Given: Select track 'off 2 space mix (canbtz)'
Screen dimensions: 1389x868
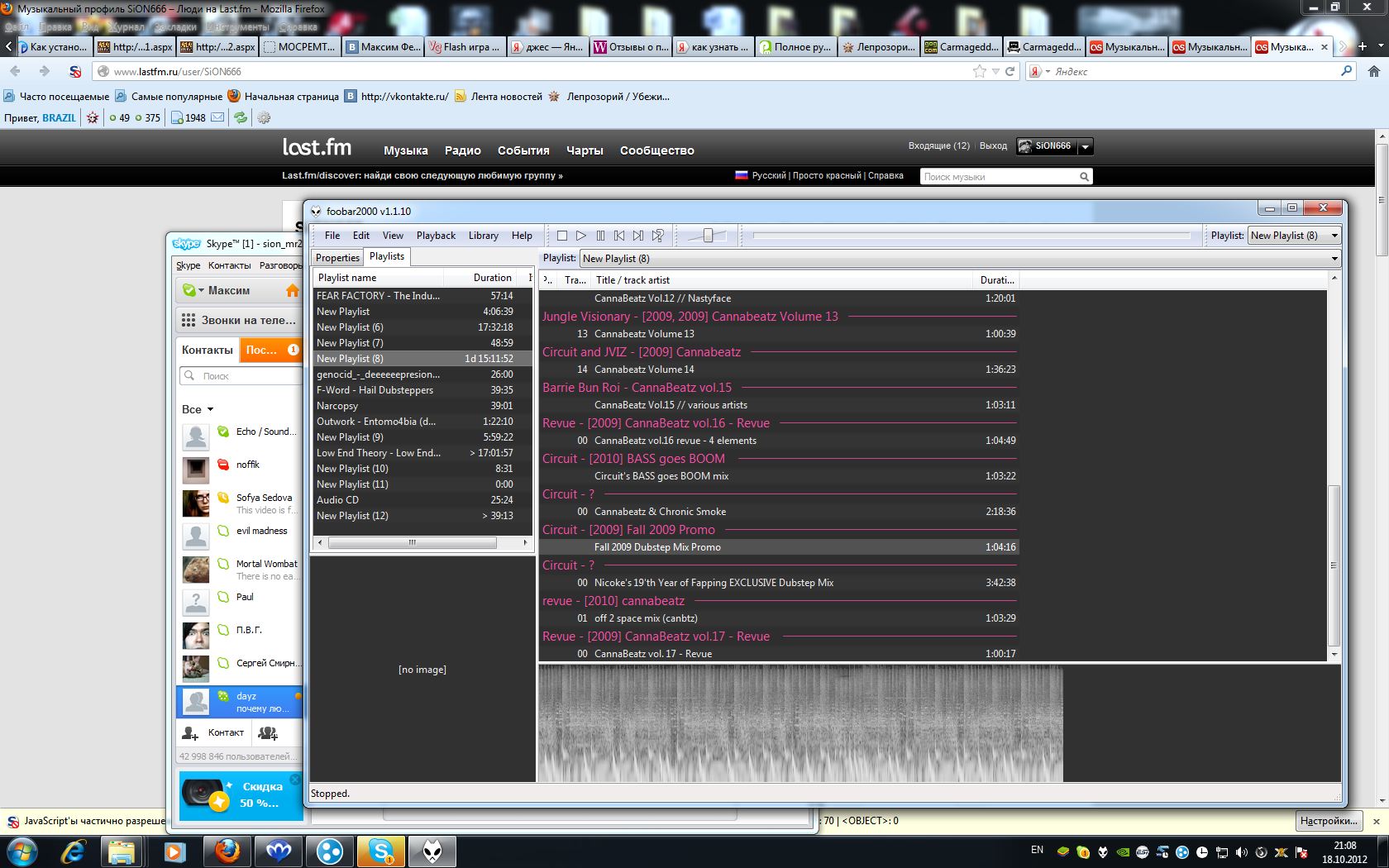Looking at the screenshot, I should click(778, 618).
